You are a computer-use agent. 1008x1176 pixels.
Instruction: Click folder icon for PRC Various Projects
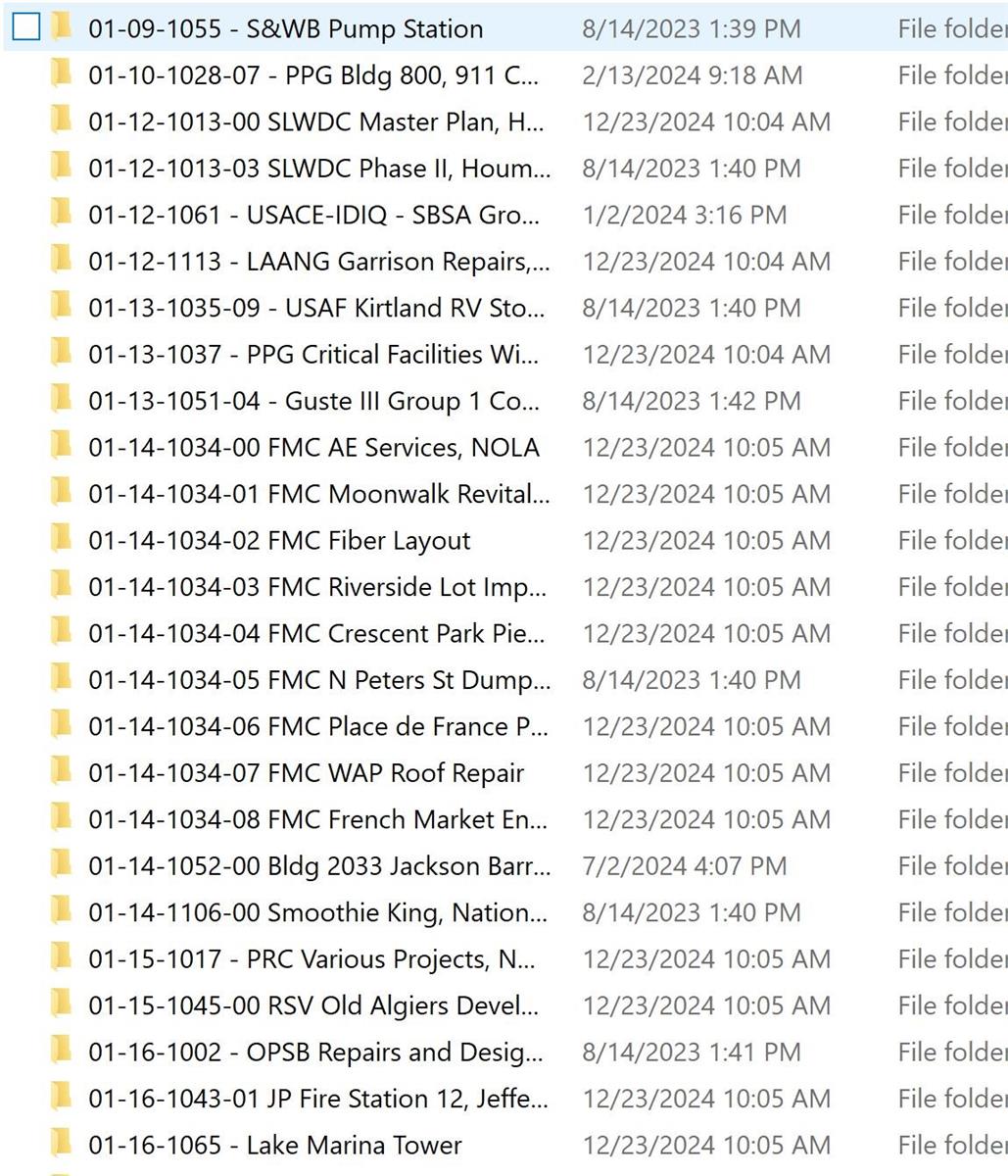pos(62,958)
